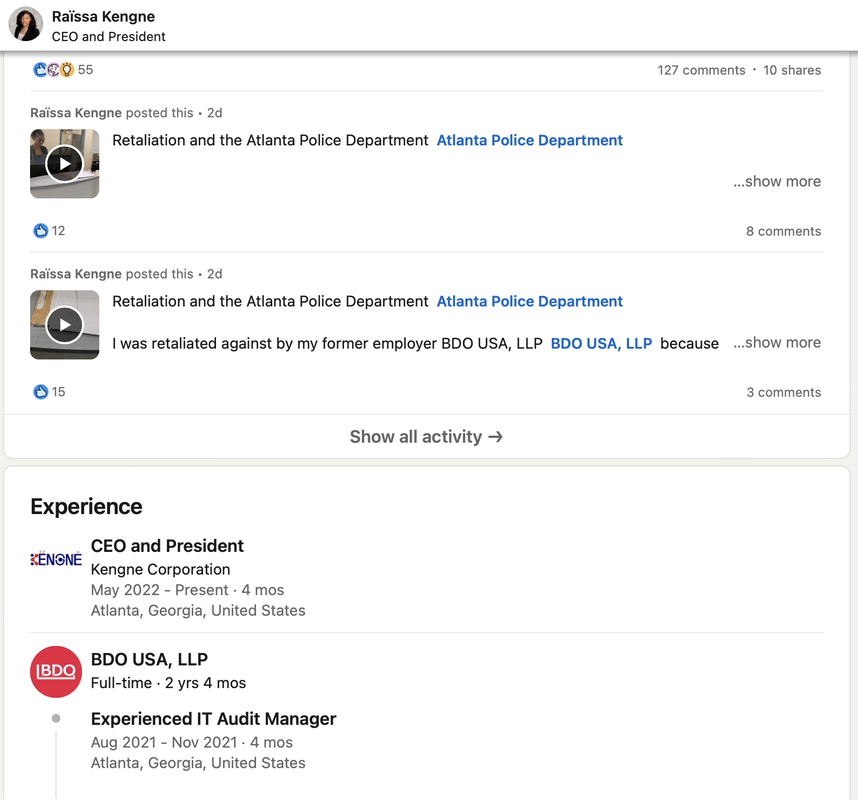858x800 pixels.
Task: Click the reaction icons next to 55
Action: [54, 69]
